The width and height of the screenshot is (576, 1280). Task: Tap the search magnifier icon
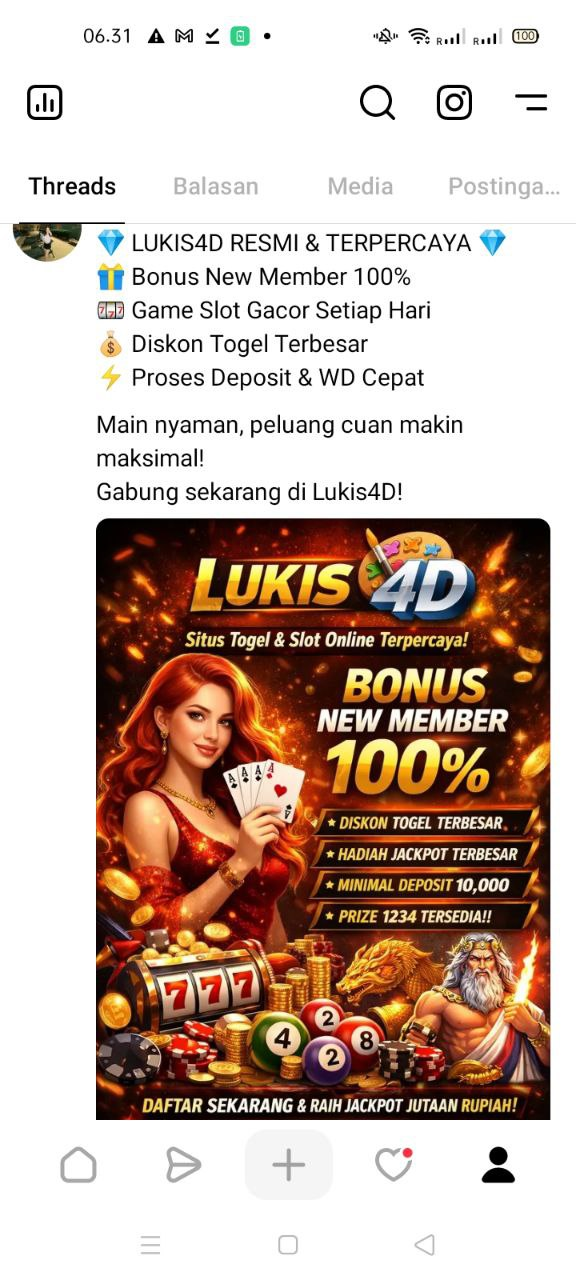click(x=377, y=102)
